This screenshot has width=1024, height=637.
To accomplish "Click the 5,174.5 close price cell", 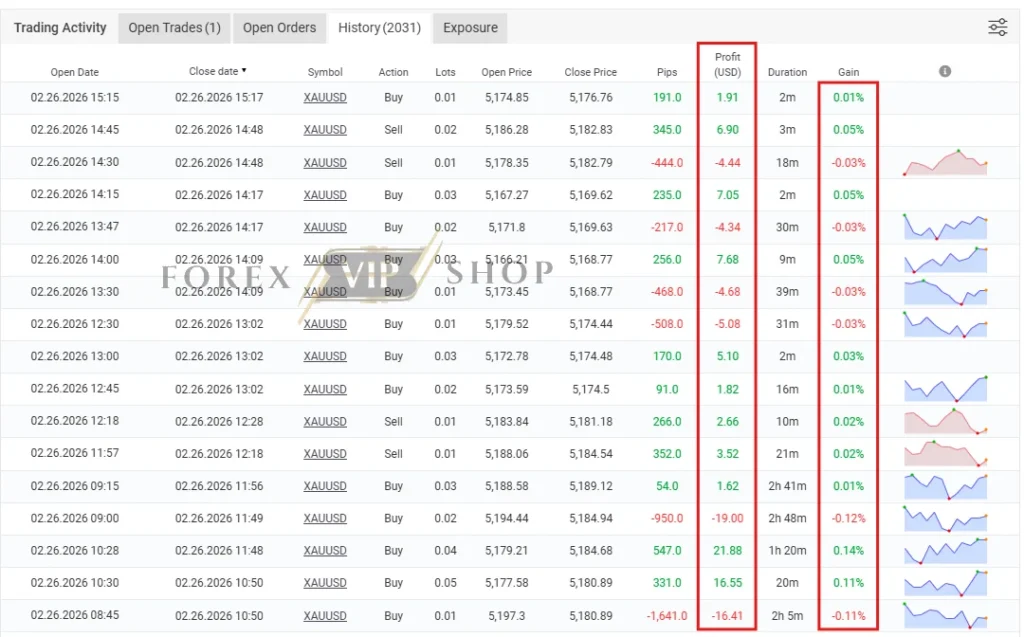I will point(590,389).
